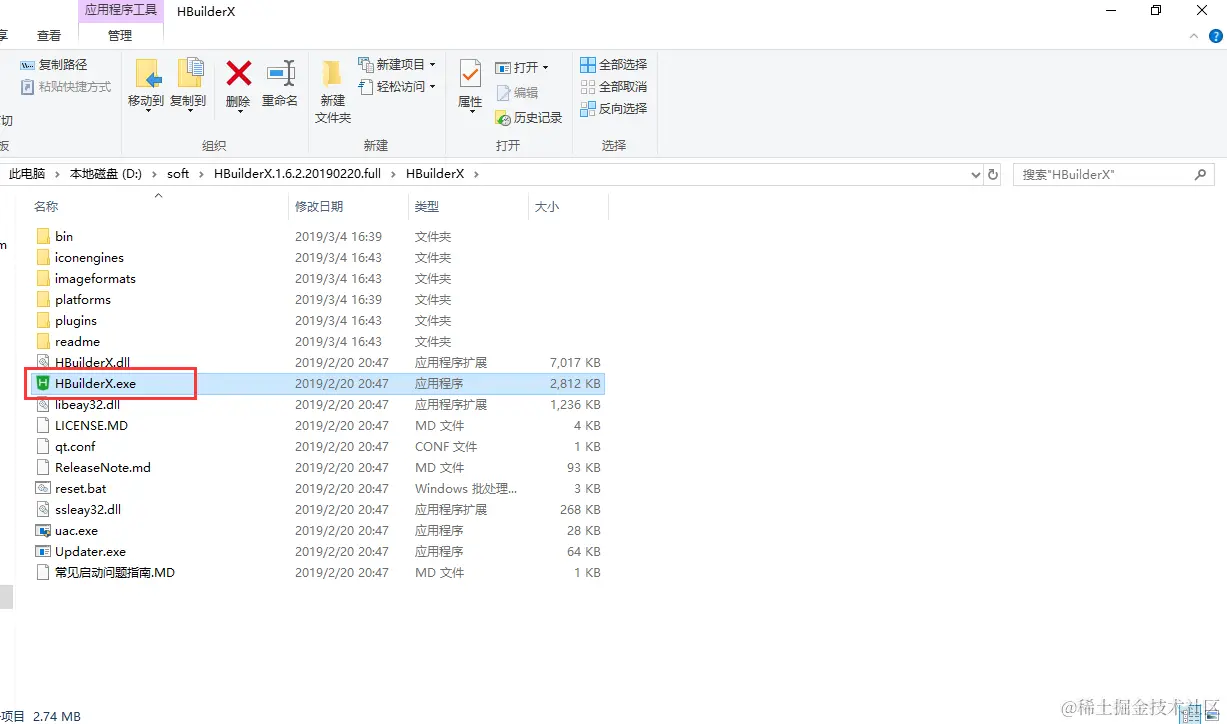Open the Manage (管理) ribbon tab
This screenshot has width=1227, height=724.
[120, 34]
